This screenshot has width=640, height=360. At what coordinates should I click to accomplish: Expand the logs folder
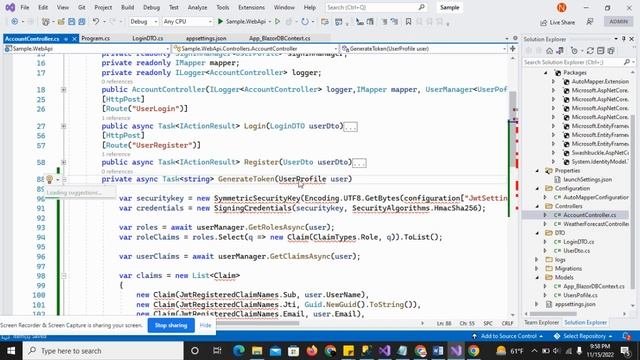pos(537,260)
